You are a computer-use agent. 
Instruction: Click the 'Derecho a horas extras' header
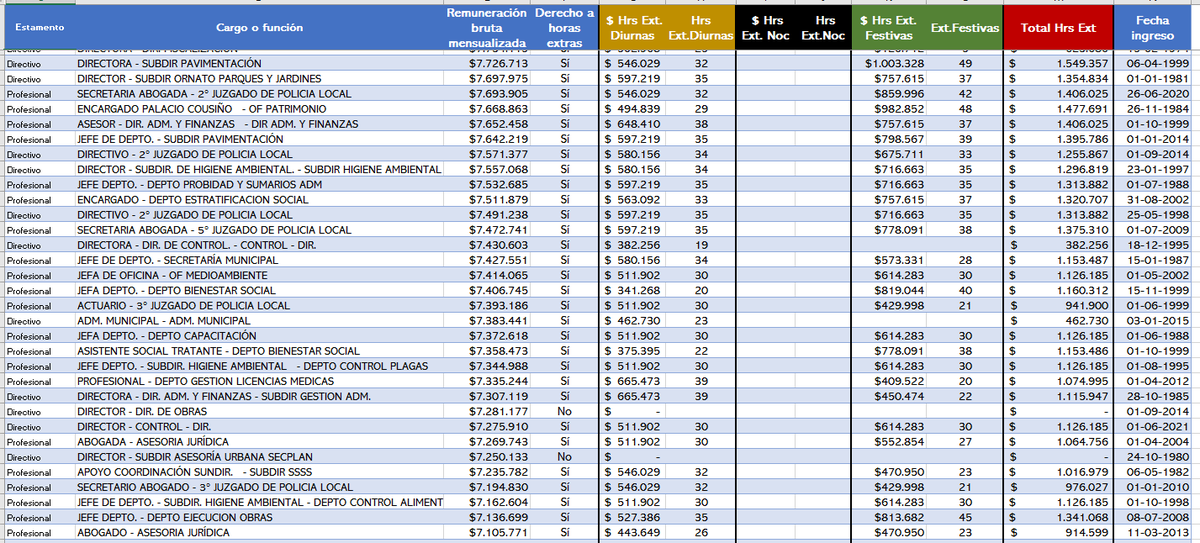pos(564,27)
